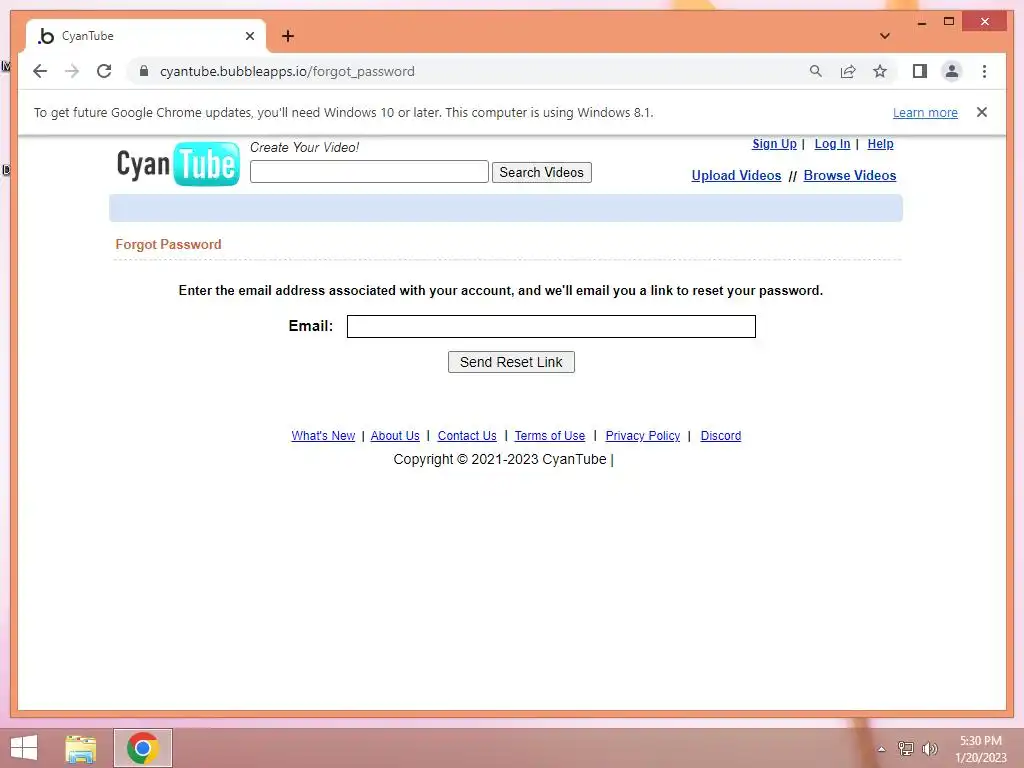
Task: Open a new tab with the plus button
Action: pyautogui.click(x=288, y=36)
